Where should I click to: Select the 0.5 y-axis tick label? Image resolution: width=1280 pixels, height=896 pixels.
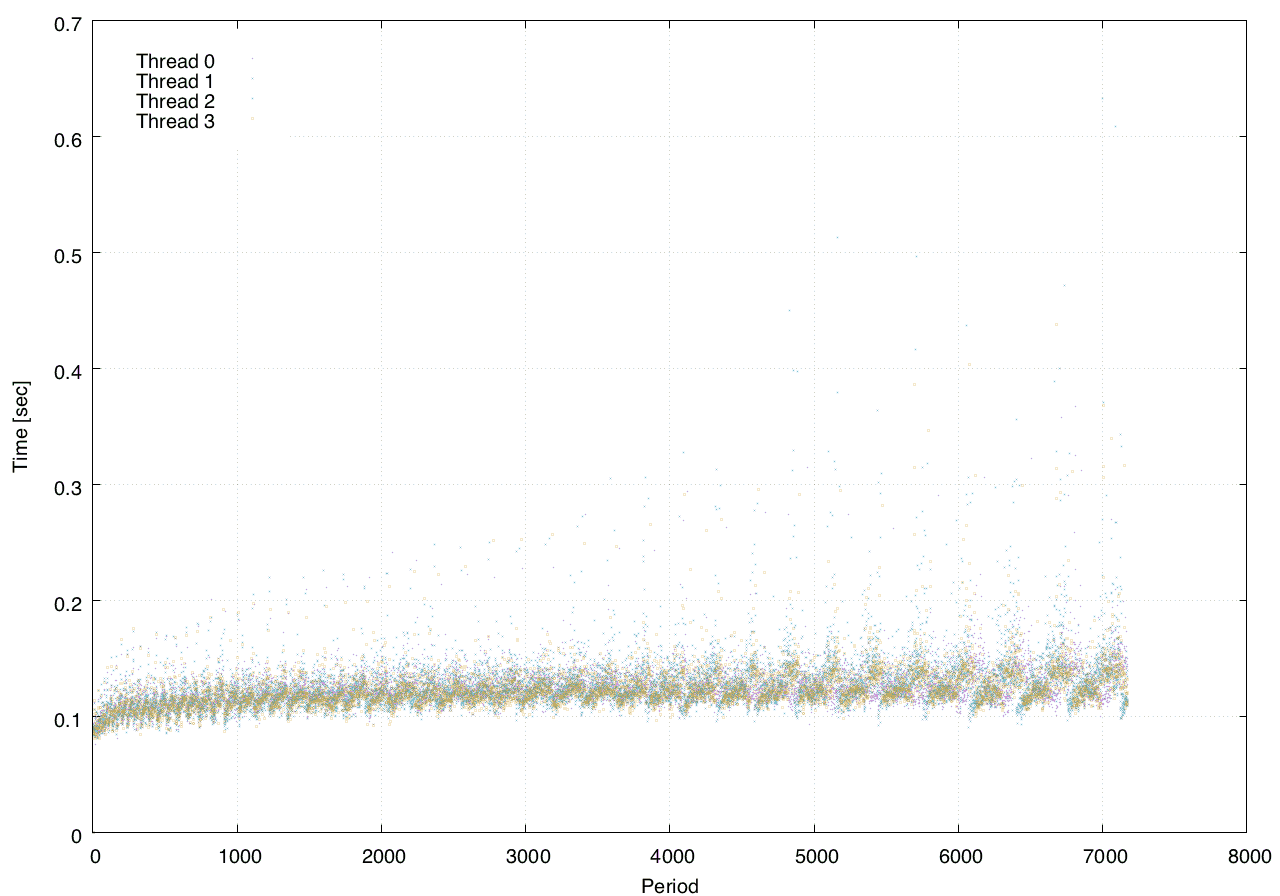pyautogui.click(x=66, y=253)
